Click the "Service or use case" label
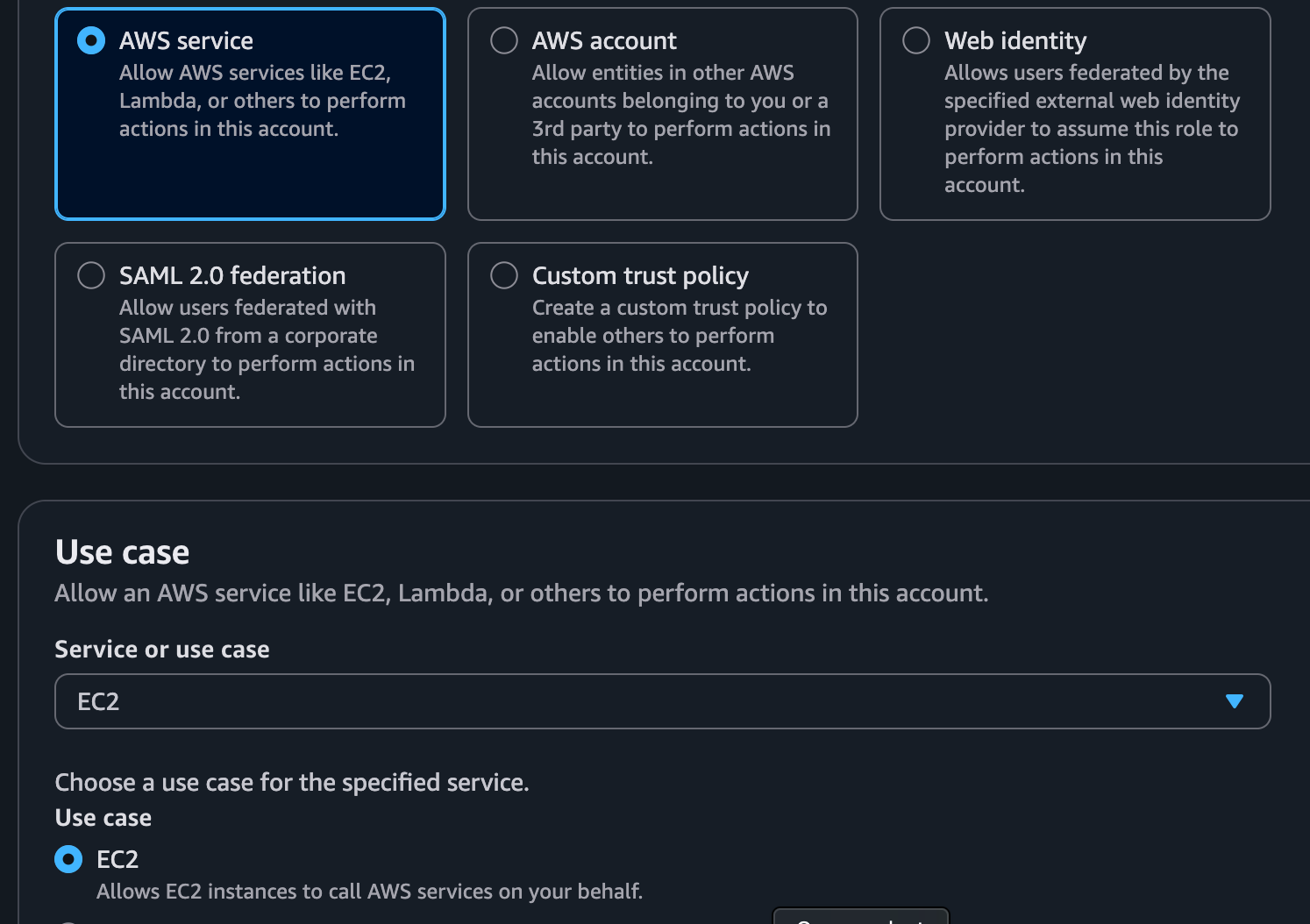 pos(162,650)
